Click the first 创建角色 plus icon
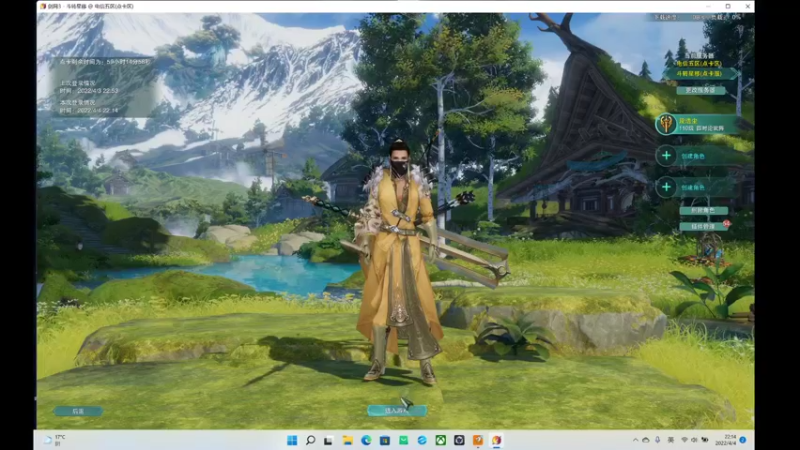 666,156
